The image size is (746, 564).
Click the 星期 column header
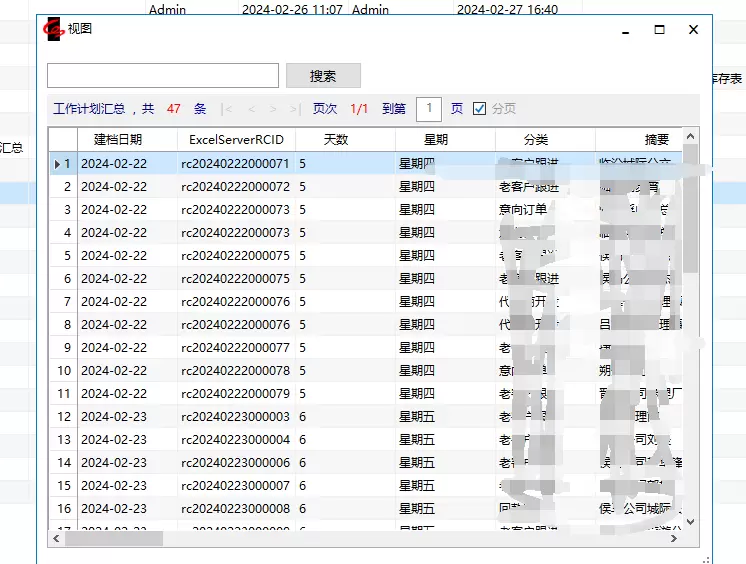[436, 140]
